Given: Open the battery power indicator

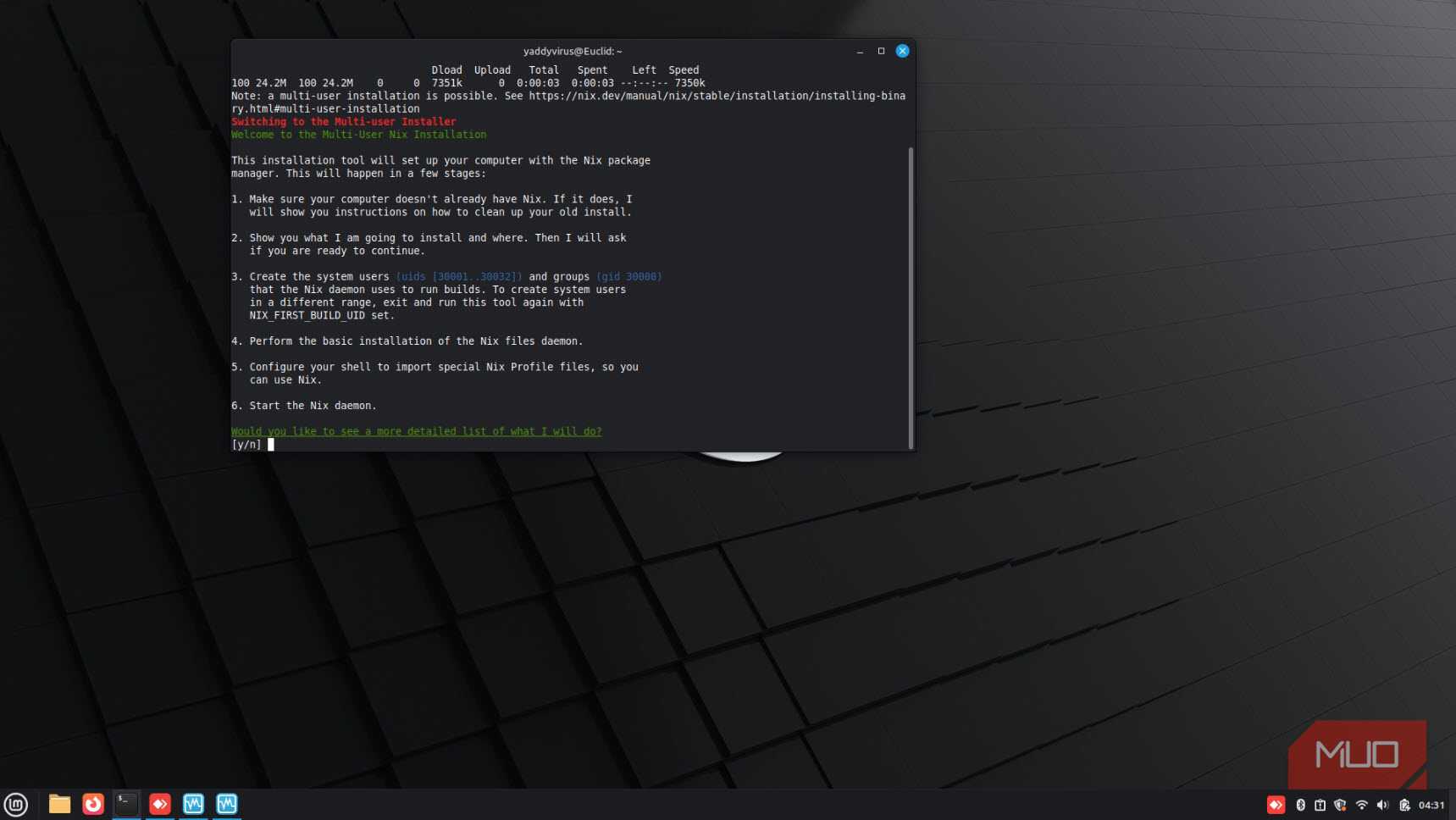Looking at the screenshot, I should coord(1404,805).
